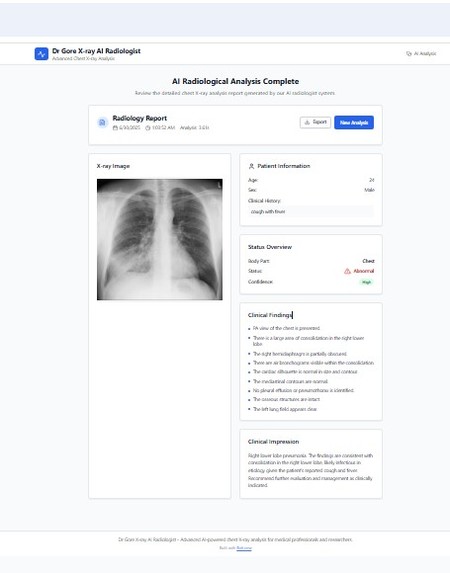
Task: Click the Export button
Action: pos(315,122)
